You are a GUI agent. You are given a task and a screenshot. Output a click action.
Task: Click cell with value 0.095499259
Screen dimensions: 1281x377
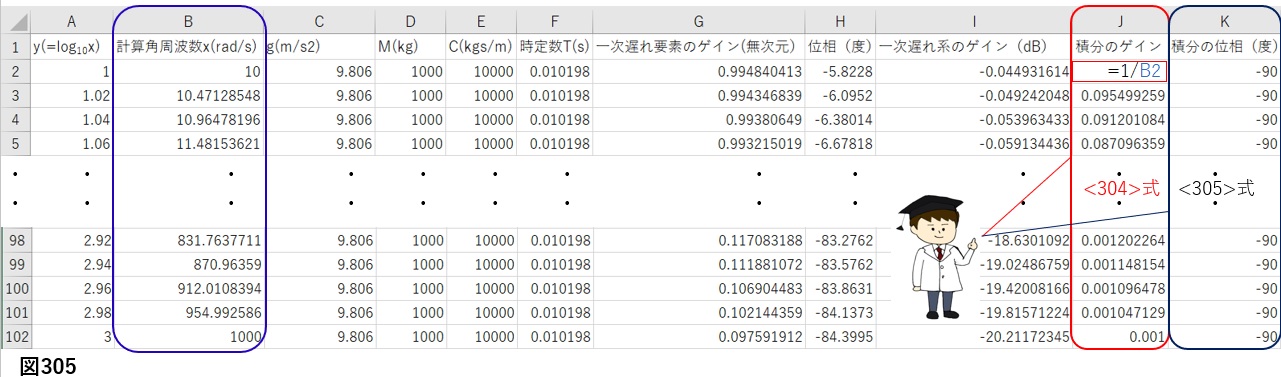[1119, 96]
